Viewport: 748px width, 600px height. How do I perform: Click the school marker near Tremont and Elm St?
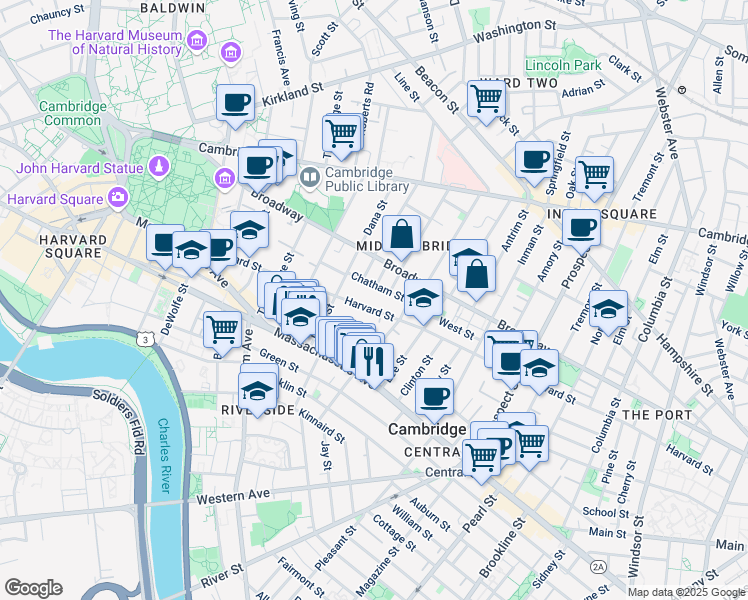coord(608,312)
